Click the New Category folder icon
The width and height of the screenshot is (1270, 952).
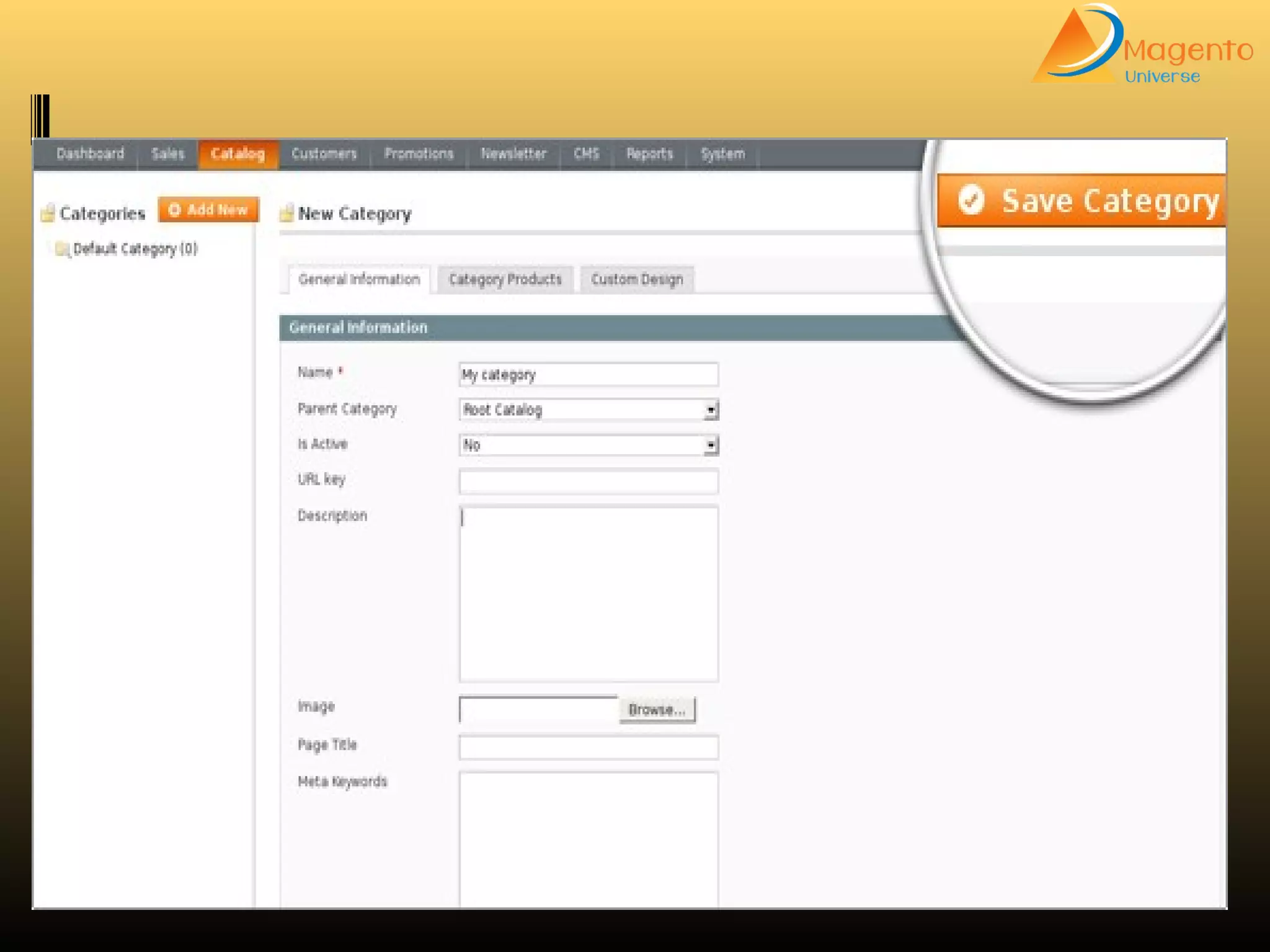coord(286,213)
